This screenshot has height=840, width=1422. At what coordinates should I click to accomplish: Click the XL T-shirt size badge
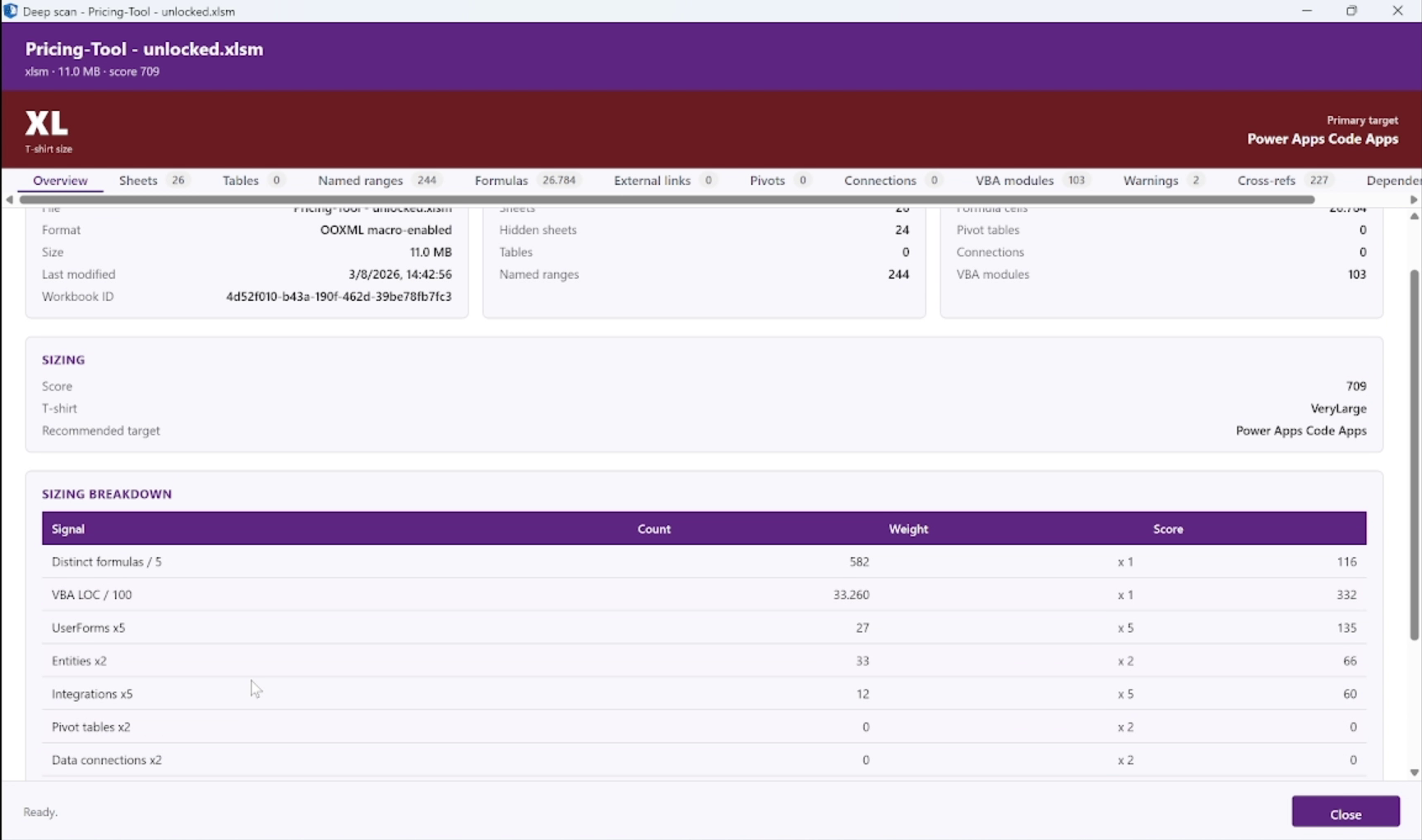point(47,124)
